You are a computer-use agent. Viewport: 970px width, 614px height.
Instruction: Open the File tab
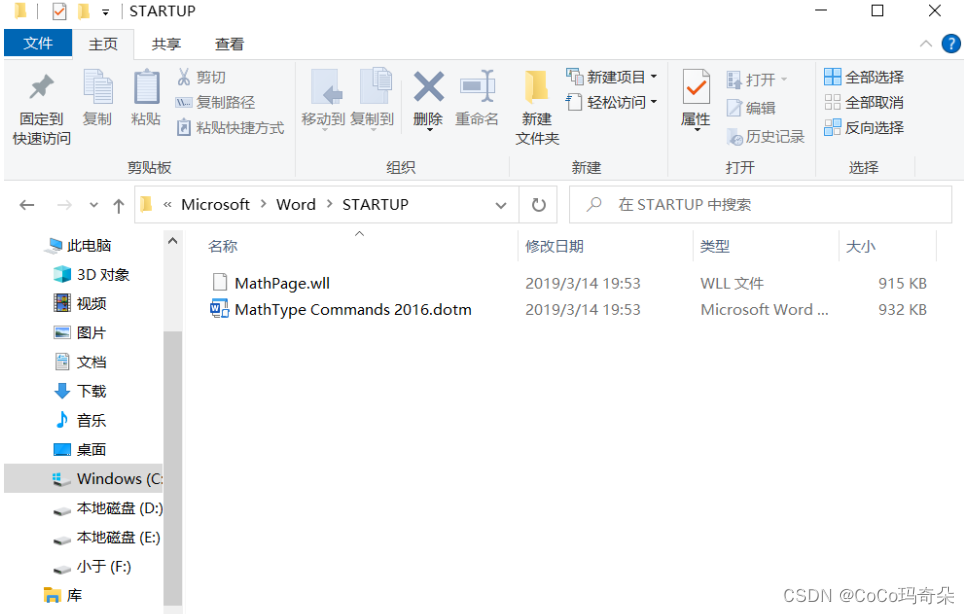[38, 44]
